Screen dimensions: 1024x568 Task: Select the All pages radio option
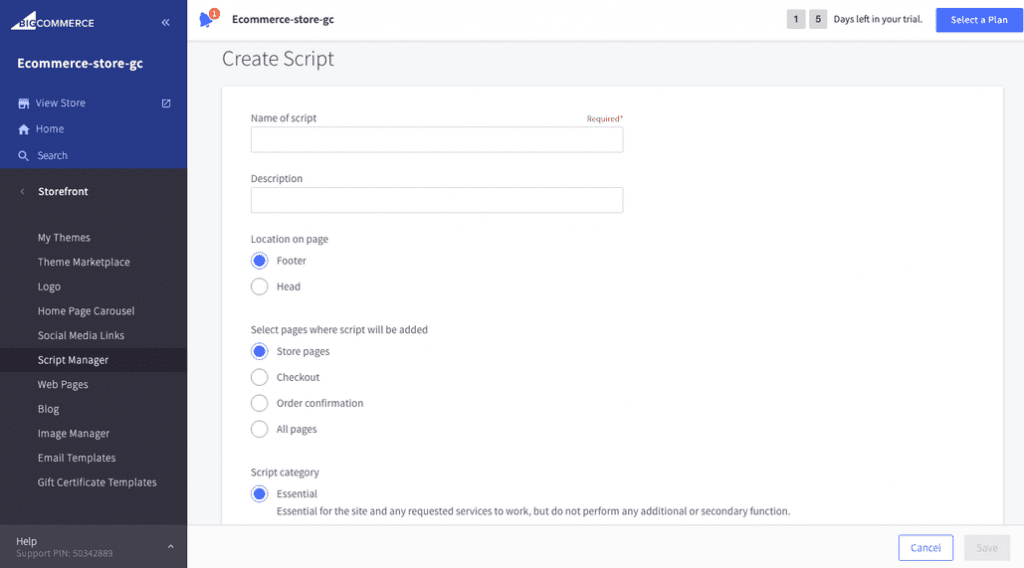(x=259, y=429)
